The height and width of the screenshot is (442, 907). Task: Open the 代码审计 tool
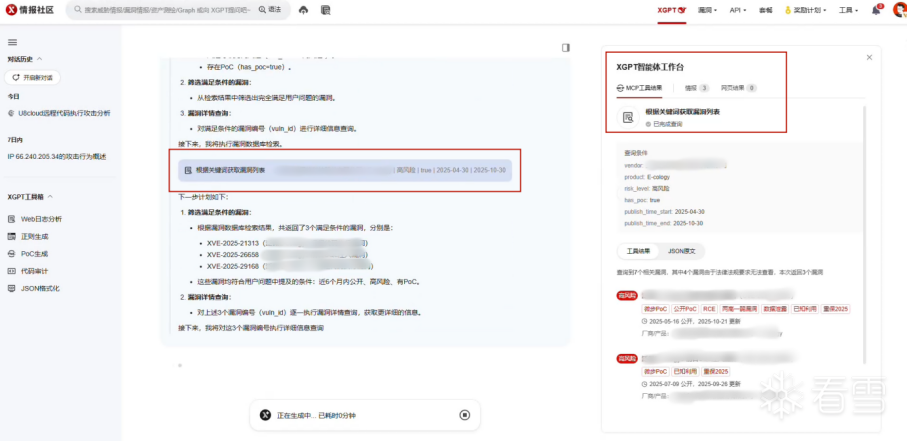(35, 271)
